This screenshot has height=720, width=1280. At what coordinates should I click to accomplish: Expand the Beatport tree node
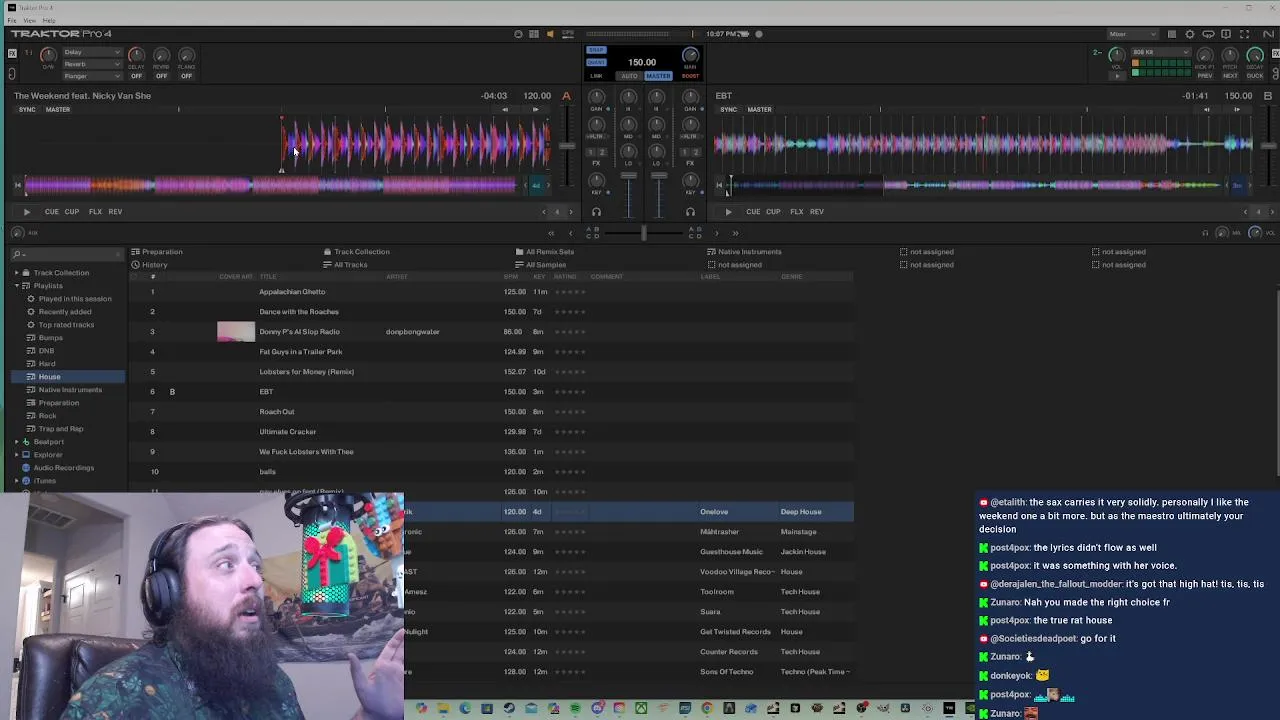click(x=16, y=442)
